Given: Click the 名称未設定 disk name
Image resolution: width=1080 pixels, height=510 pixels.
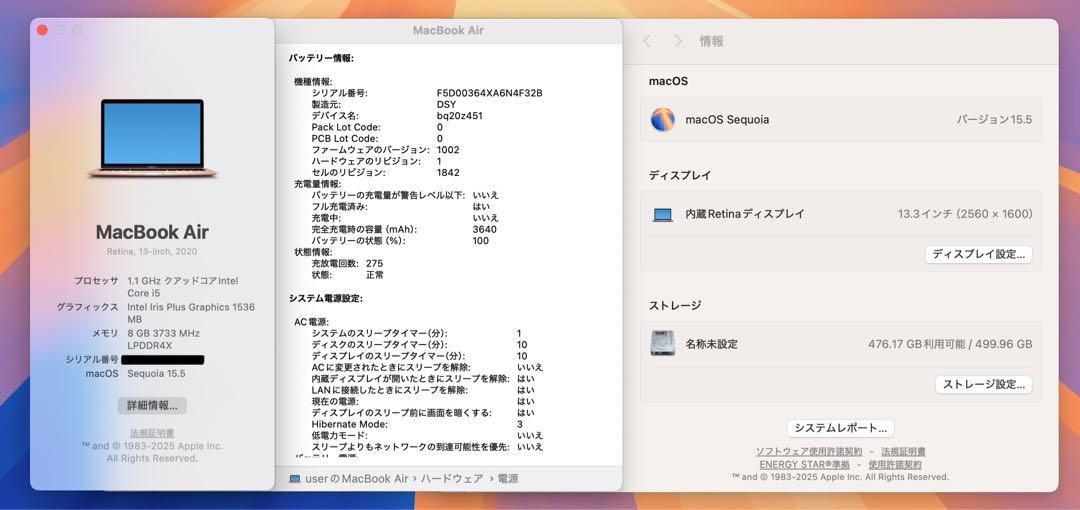Looking at the screenshot, I should pyautogui.click(x=712, y=344).
